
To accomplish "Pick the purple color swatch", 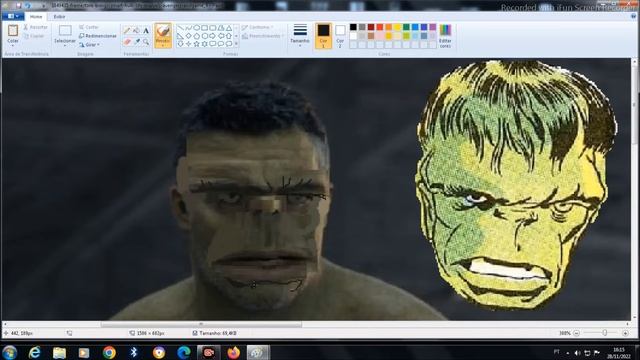I will pyautogui.click(x=433, y=27).
